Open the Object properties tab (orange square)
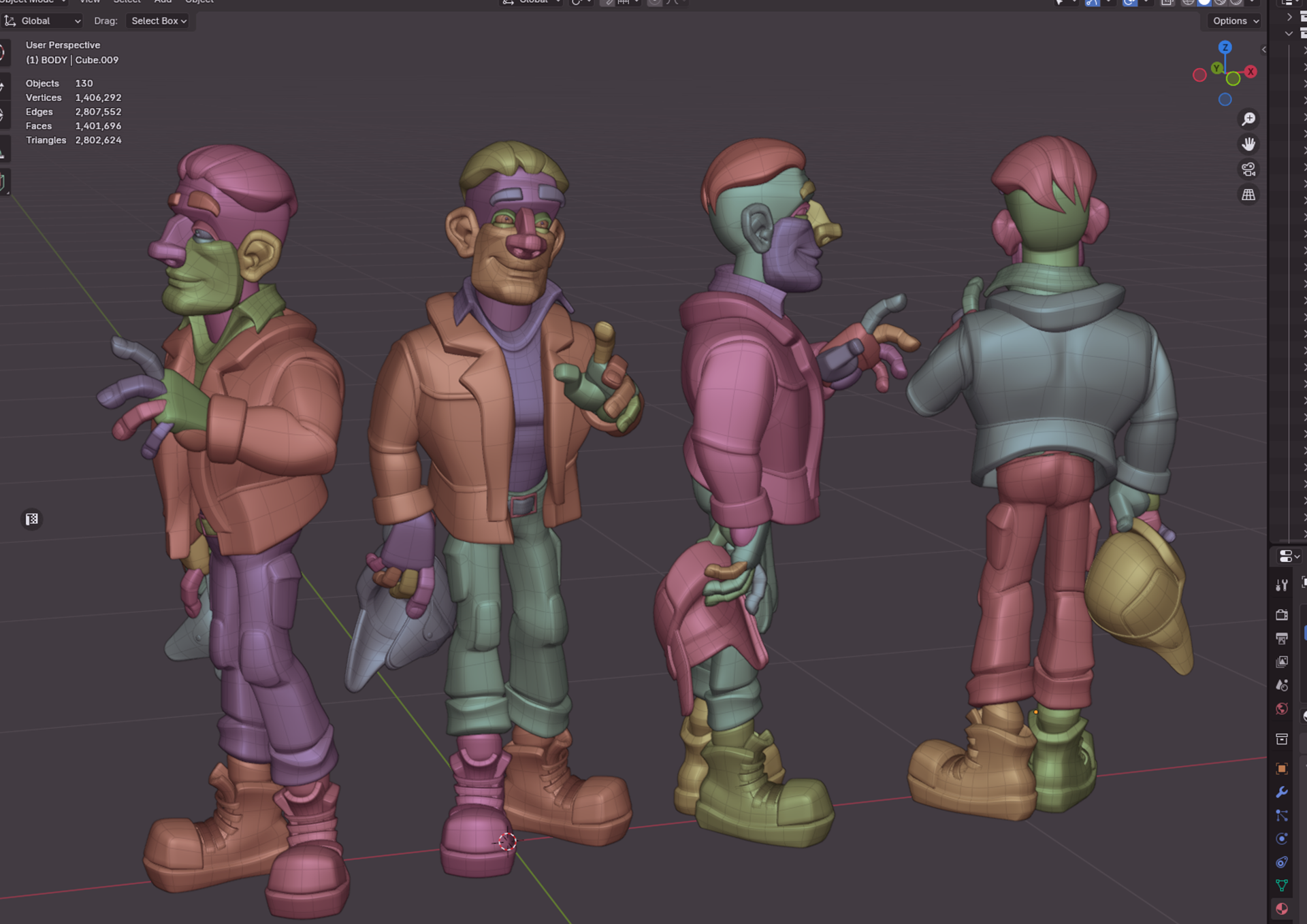Image resolution: width=1307 pixels, height=924 pixels. tap(1282, 769)
